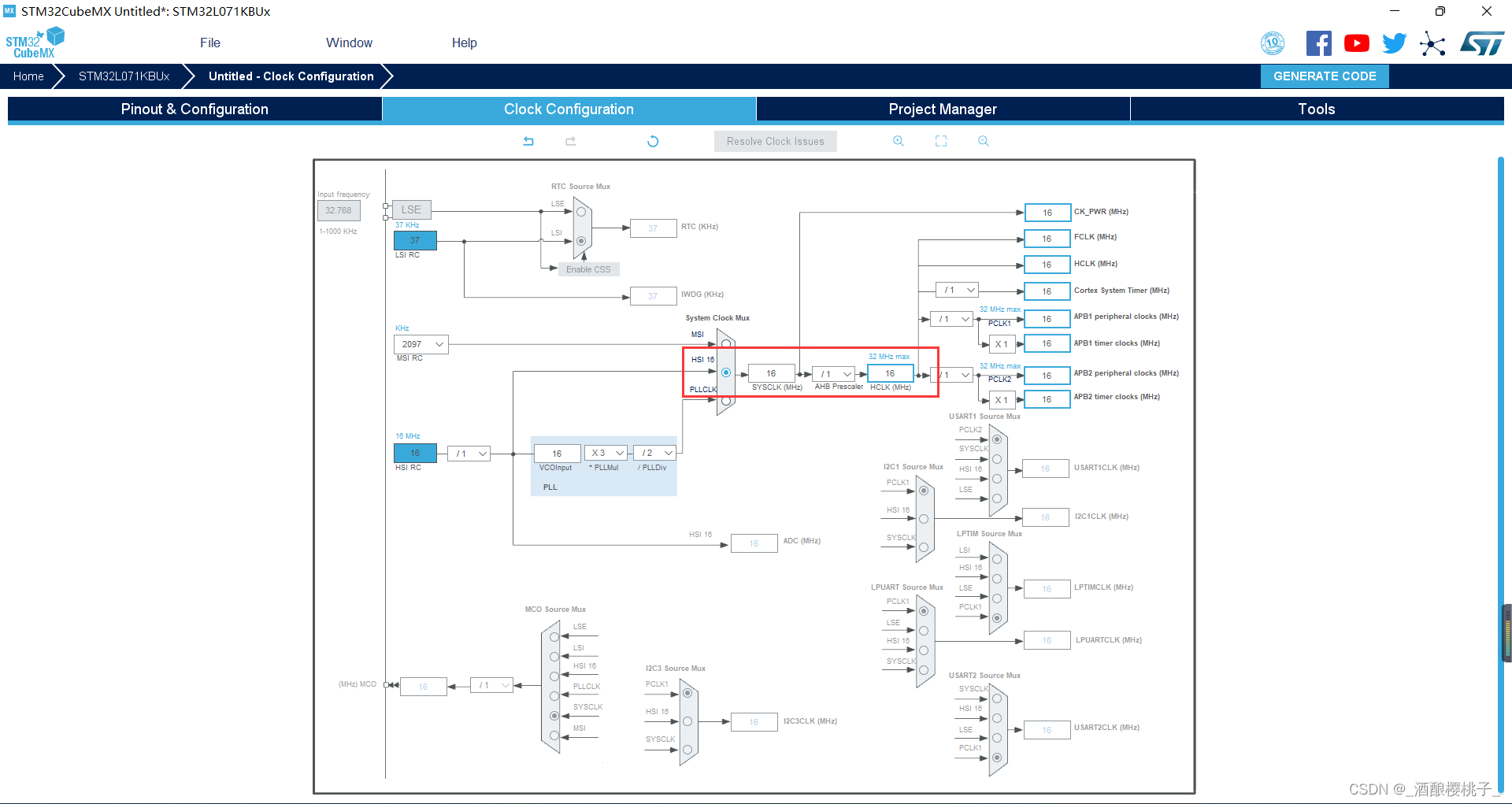Image resolution: width=1512 pixels, height=804 pixels.
Task: Open PLLDiv /2 dropdown
Action: (655, 453)
